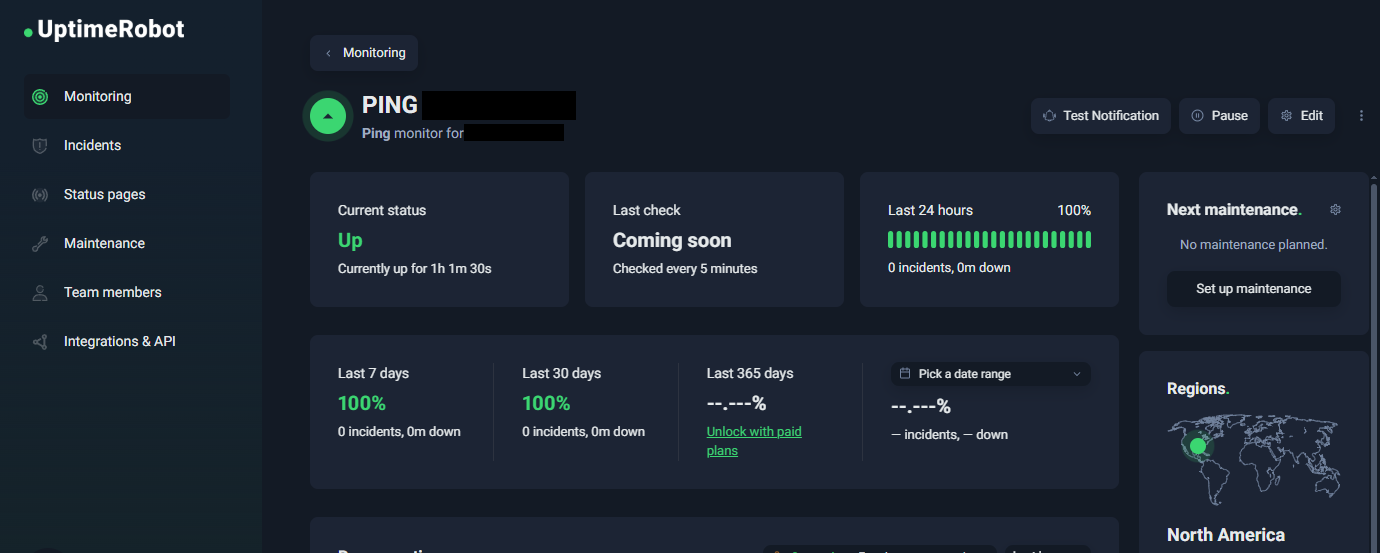Click the Team members person icon
The width and height of the screenshot is (1380, 553).
click(x=40, y=293)
